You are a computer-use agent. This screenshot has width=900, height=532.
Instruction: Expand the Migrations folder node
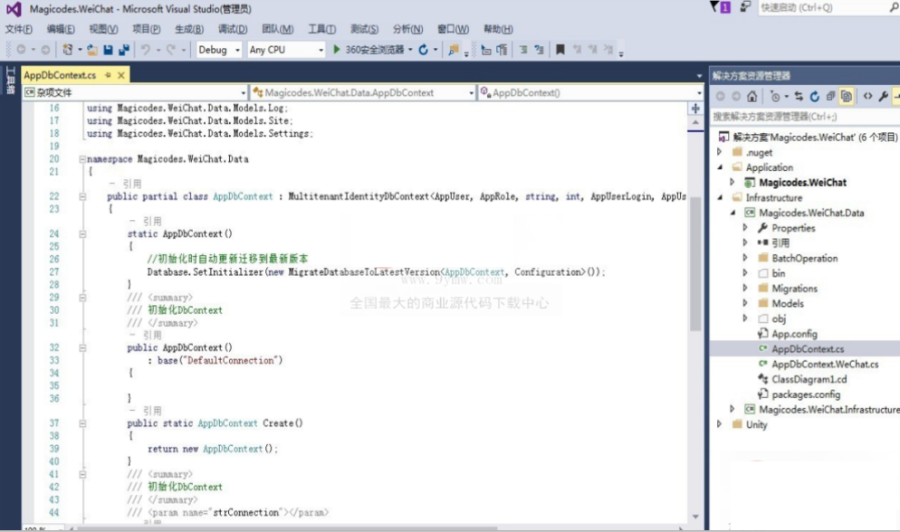pyautogui.click(x=745, y=288)
